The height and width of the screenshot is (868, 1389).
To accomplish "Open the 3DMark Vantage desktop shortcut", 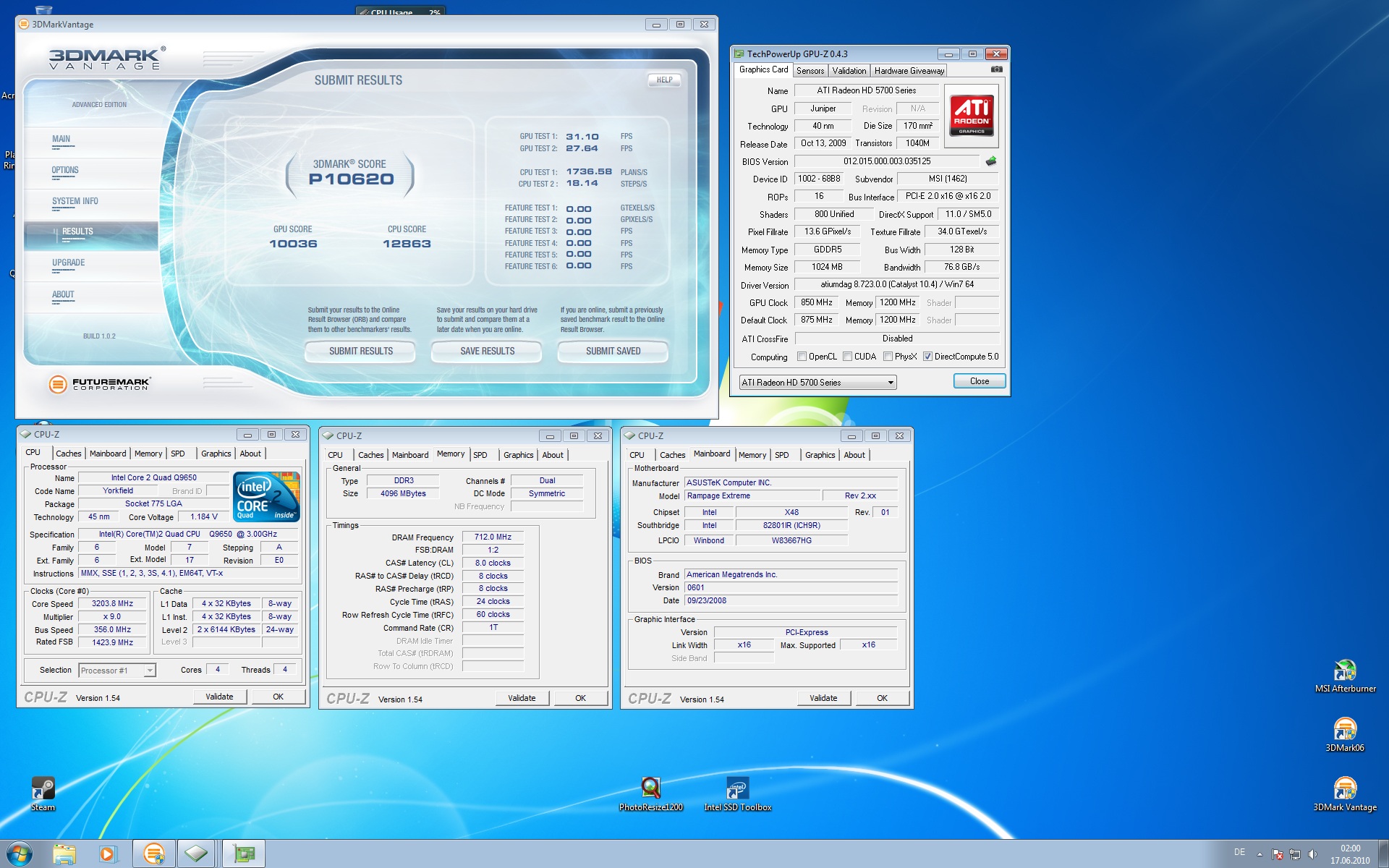I will tap(1345, 794).
